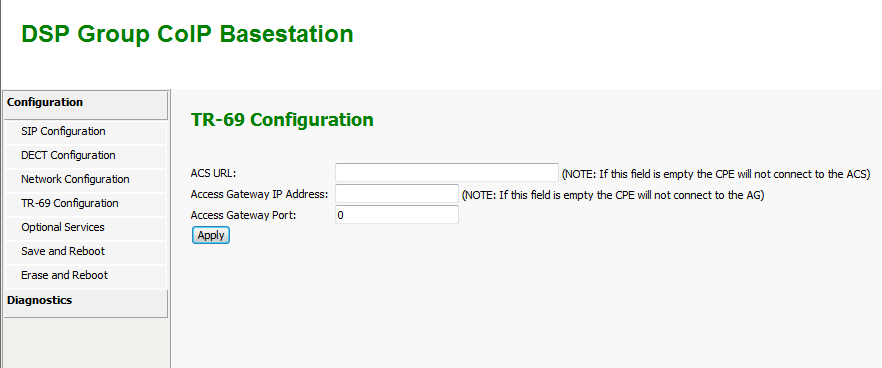Screen dimensions: 882x368
Task: Click the note about connecting to the AG
Action: 613,195
